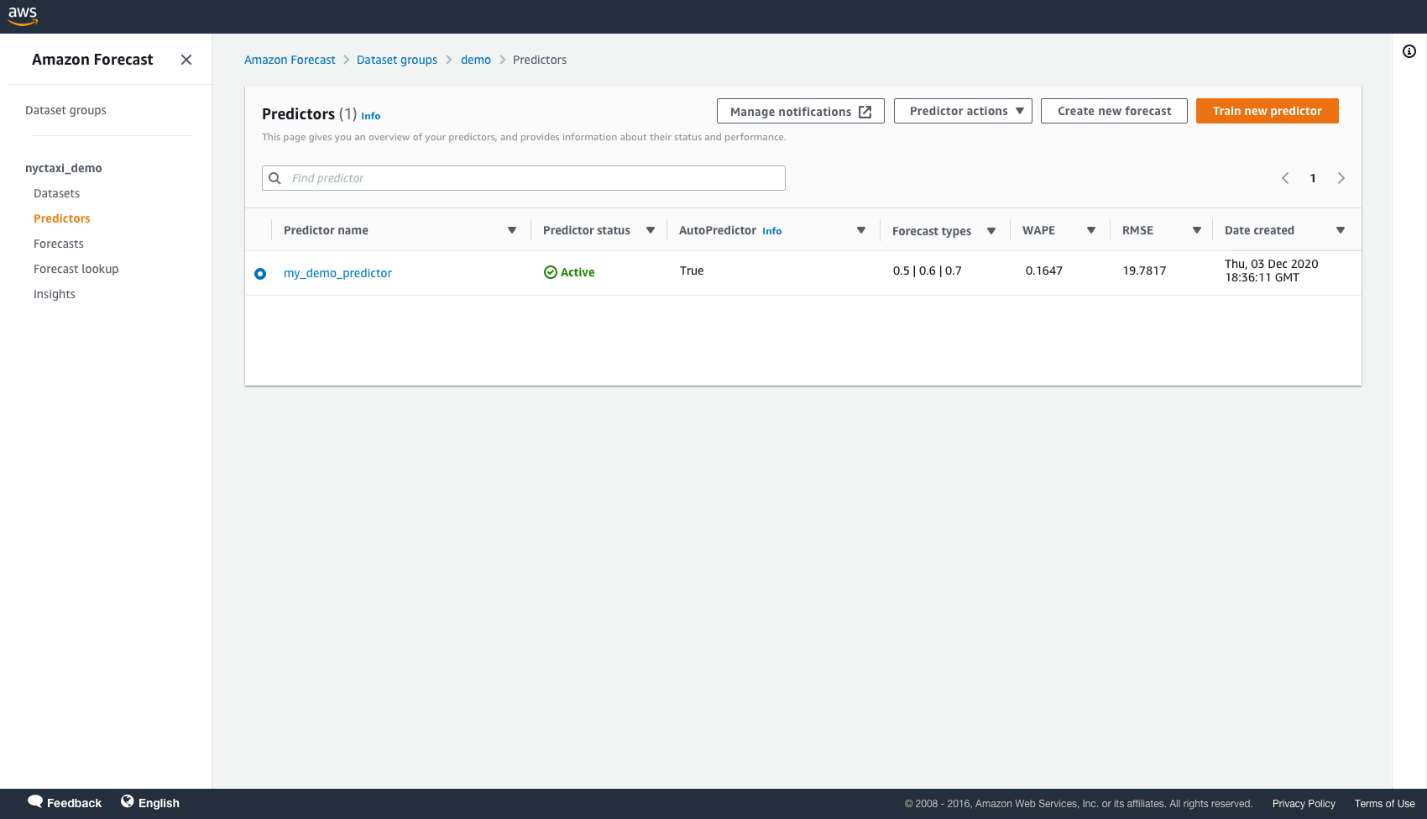
Task: Go to next page of predictors
Action: click(x=1341, y=178)
